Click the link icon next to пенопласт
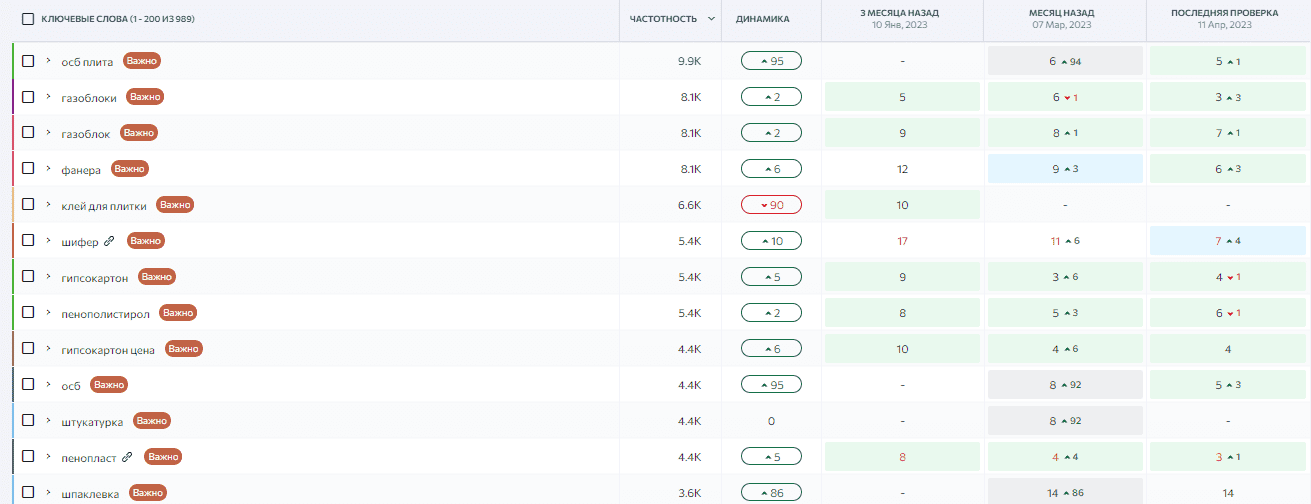Screen dimensions: 1311x504 [x=127, y=457]
